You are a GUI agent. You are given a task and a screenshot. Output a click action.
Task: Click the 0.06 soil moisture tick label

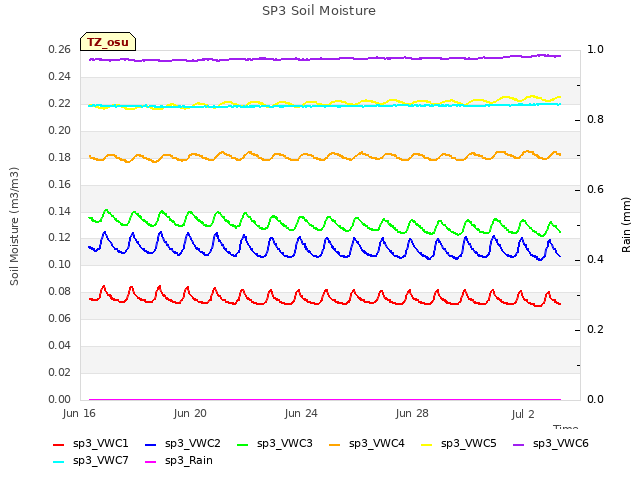[59, 318]
